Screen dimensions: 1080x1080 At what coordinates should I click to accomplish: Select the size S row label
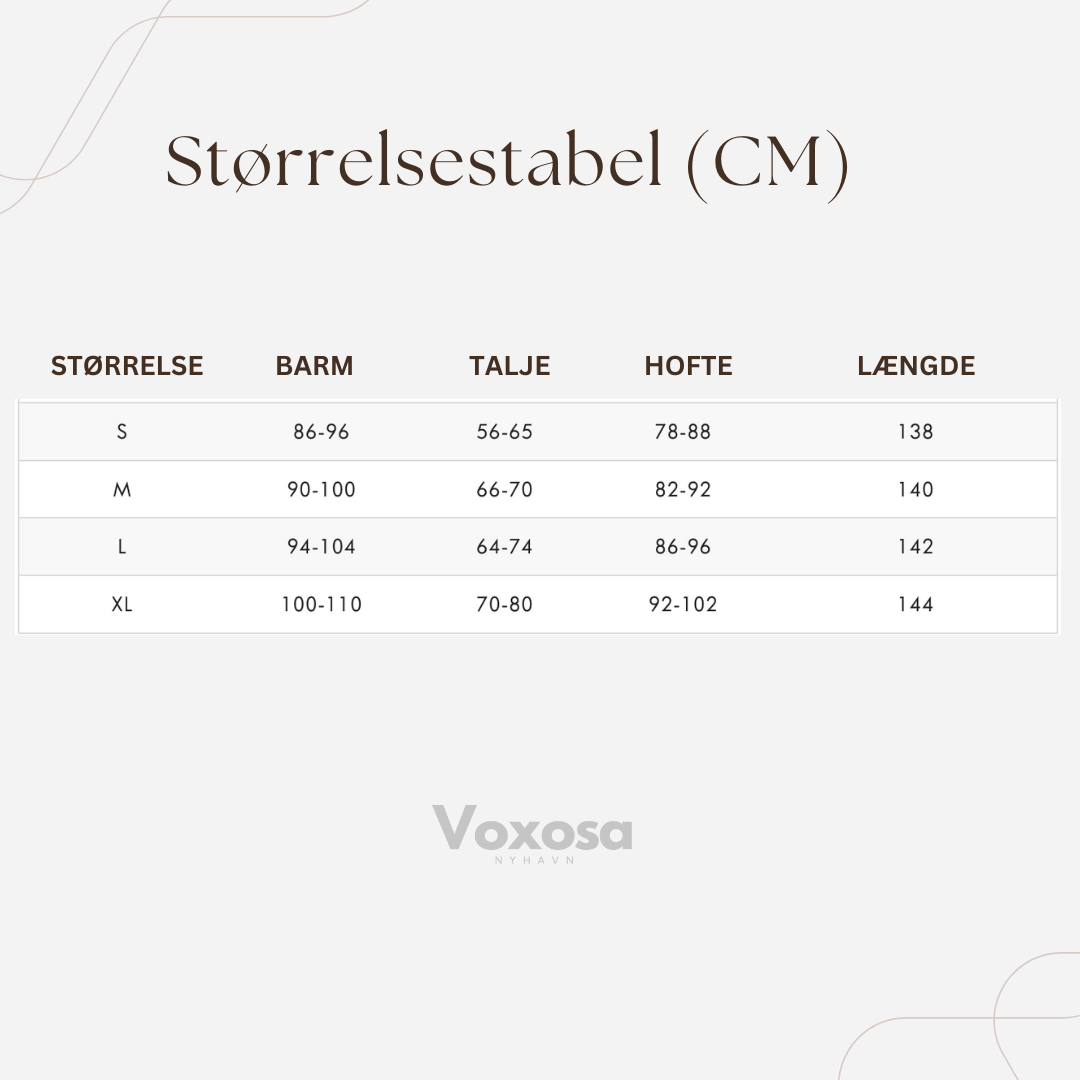tap(122, 432)
